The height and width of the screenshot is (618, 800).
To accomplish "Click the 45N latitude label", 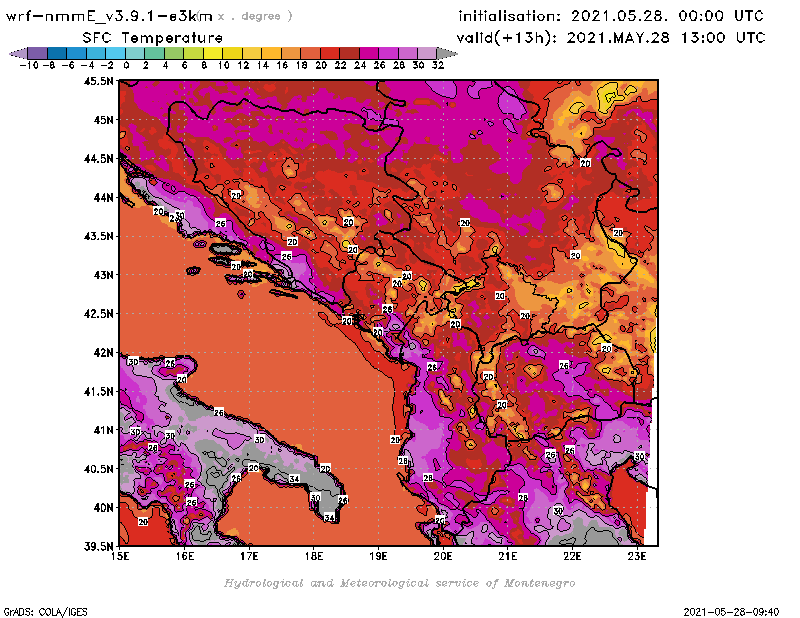I will pyautogui.click(x=104, y=119).
